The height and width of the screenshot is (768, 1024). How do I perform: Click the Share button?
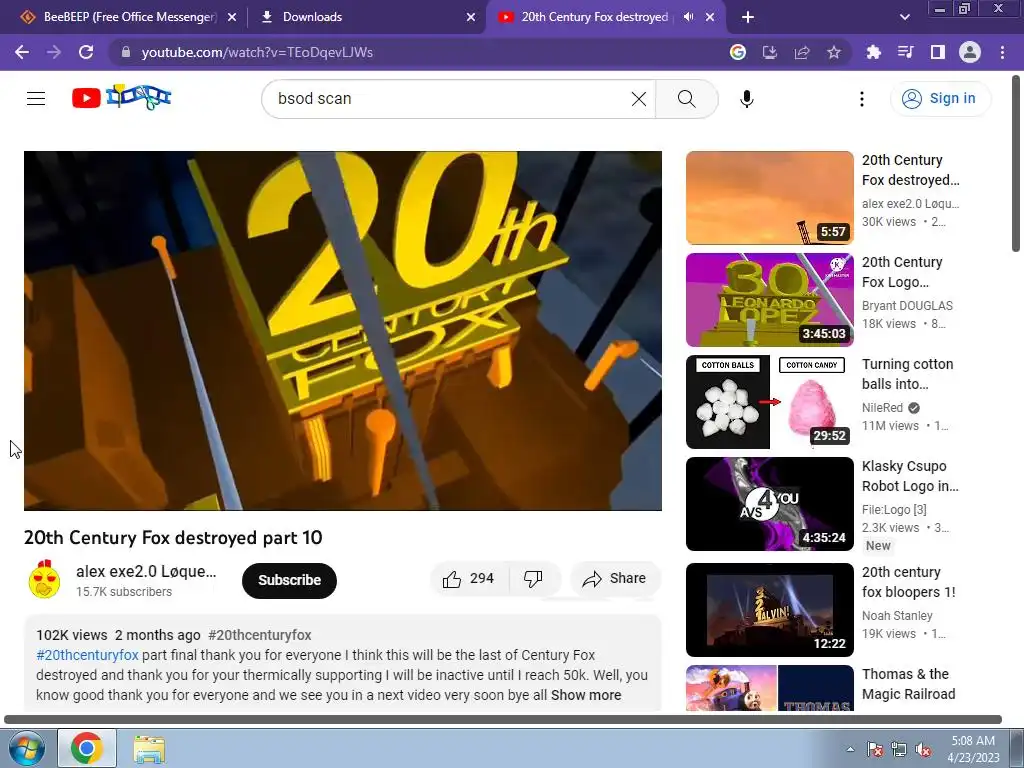coord(615,579)
